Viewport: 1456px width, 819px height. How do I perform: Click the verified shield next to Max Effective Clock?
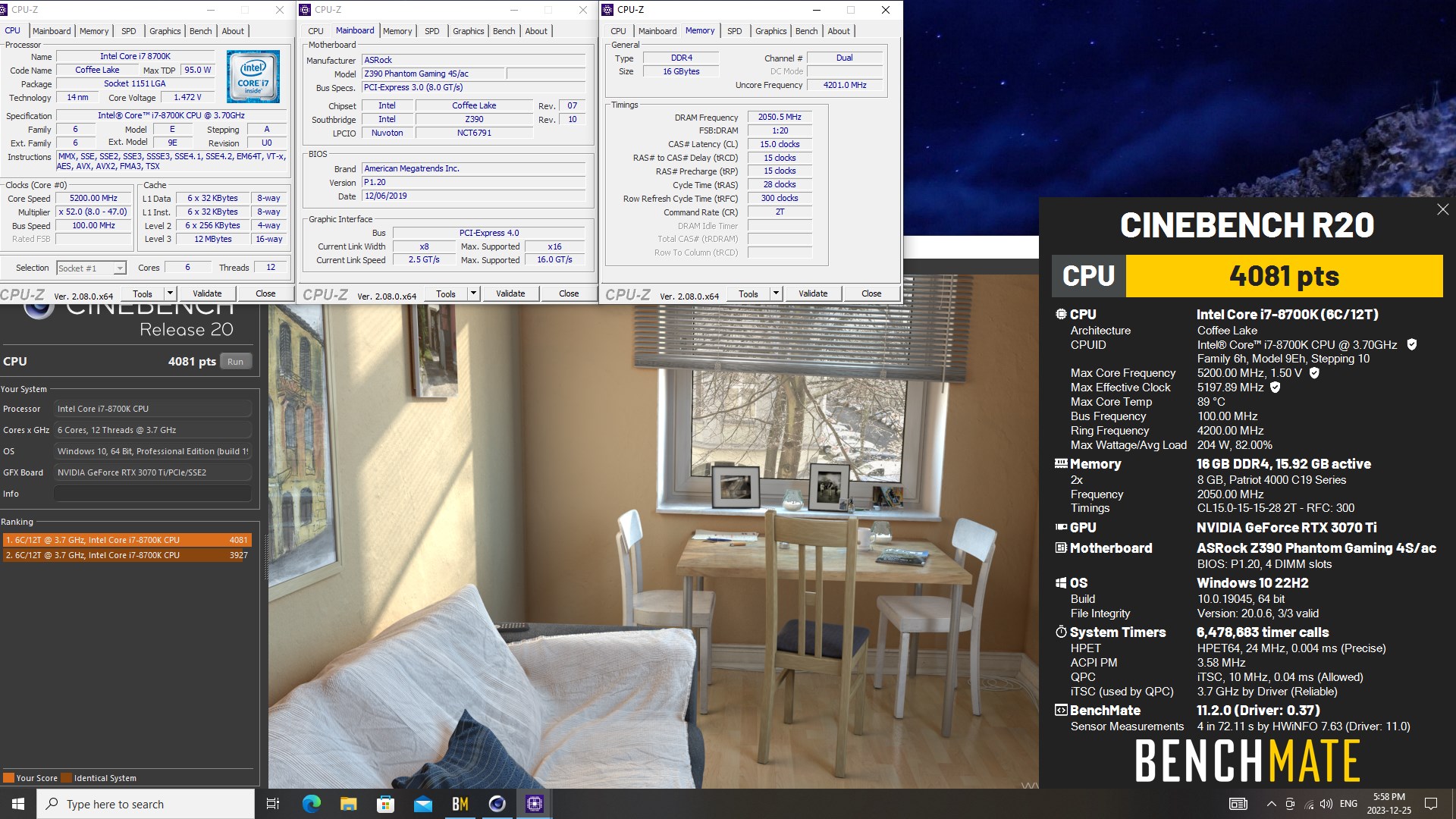click(1276, 388)
